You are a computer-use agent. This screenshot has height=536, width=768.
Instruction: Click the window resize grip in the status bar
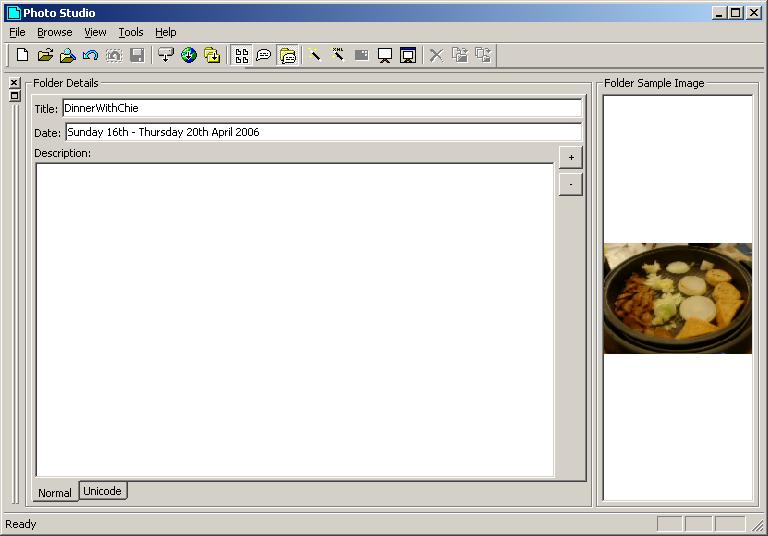[757, 525]
